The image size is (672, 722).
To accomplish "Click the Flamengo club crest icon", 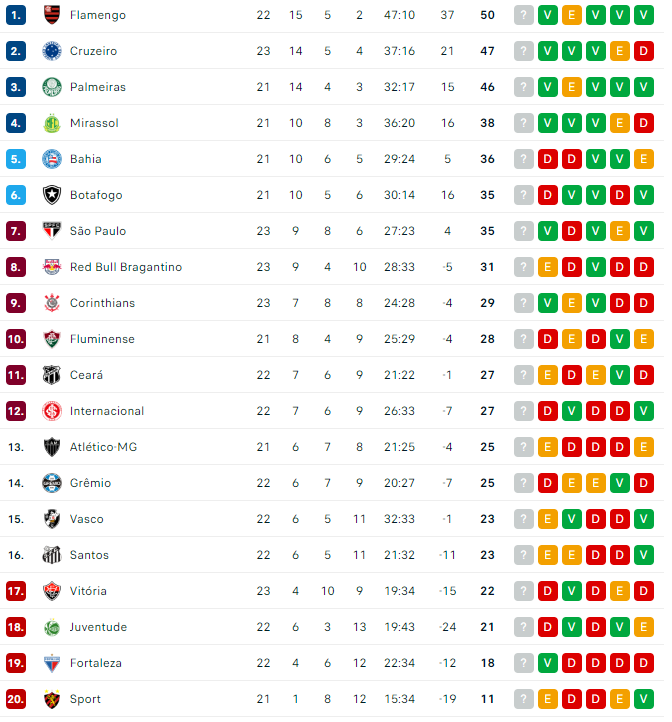I will (x=52, y=15).
